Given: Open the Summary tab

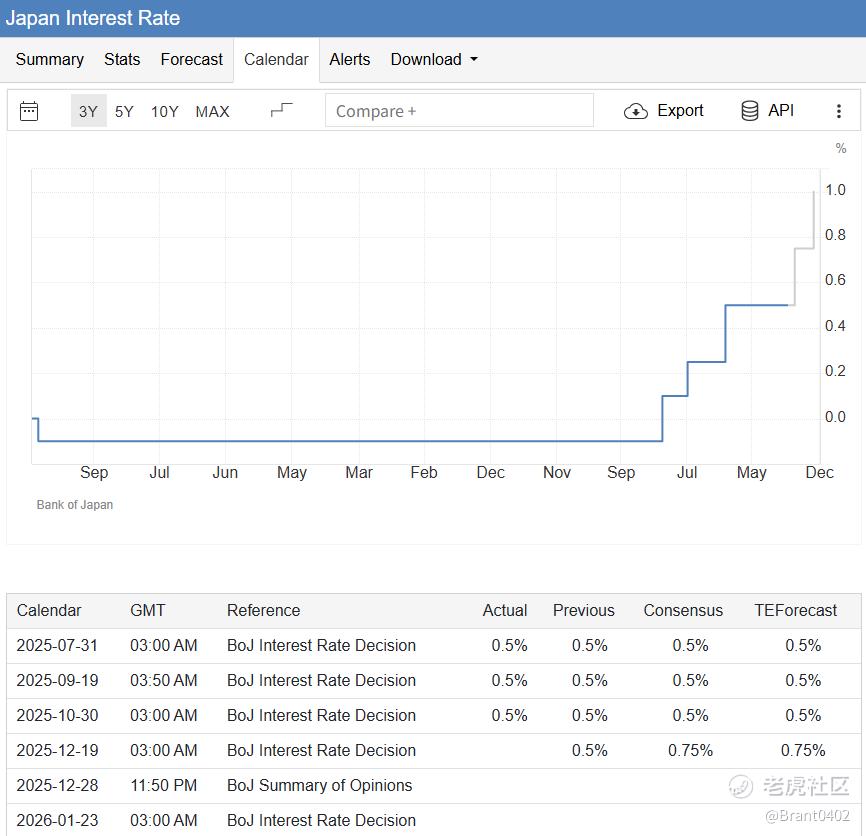Looking at the screenshot, I should point(50,59).
